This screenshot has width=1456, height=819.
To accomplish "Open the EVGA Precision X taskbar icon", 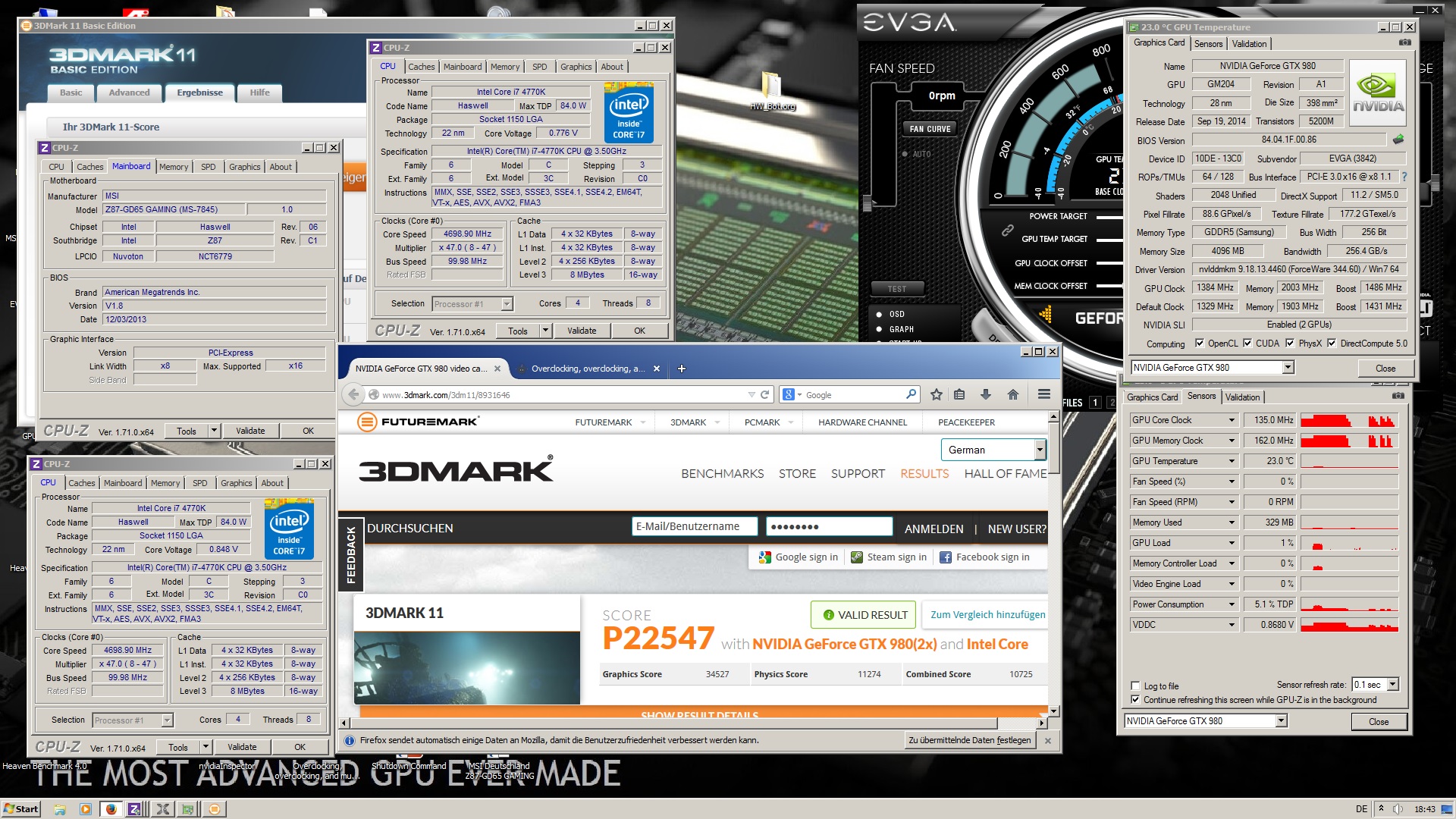I will click(x=162, y=809).
